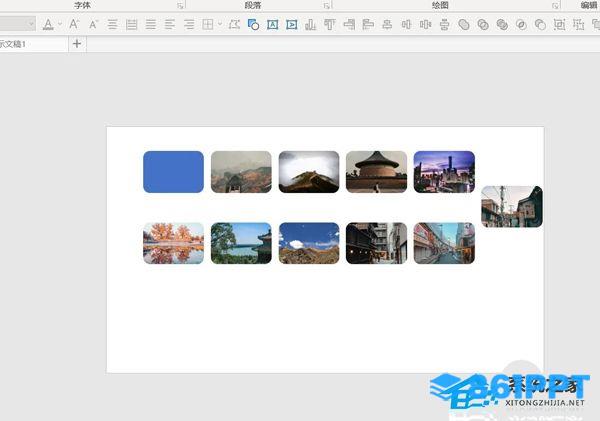This screenshot has width=600, height=421.
Task: Click the font color A icon
Action: point(48,24)
